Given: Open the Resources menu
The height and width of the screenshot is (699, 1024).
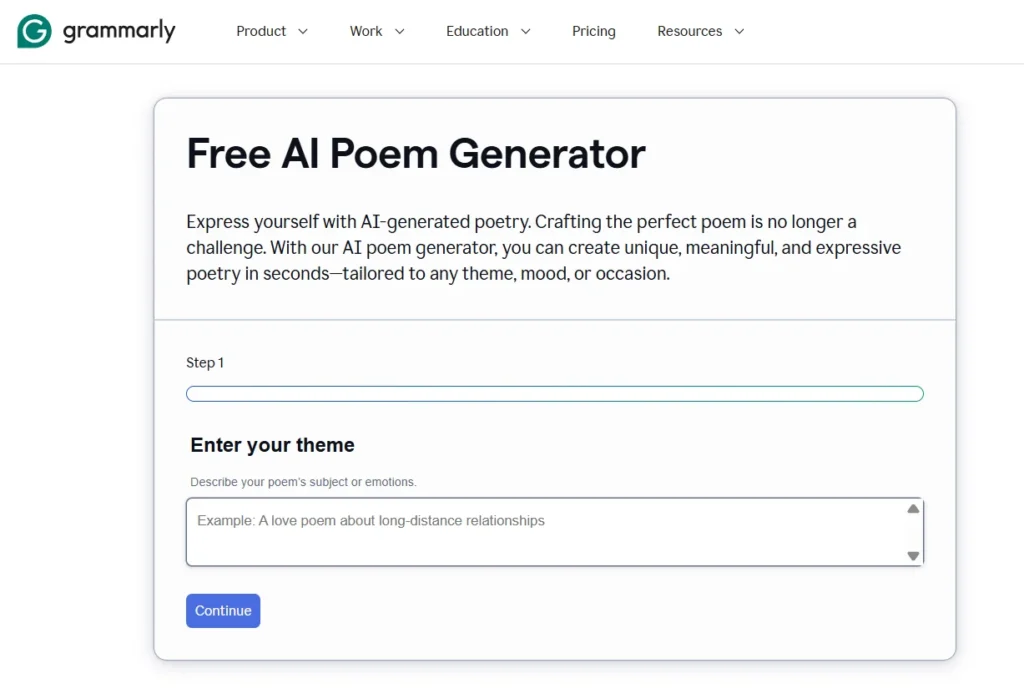Looking at the screenshot, I should click(690, 31).
